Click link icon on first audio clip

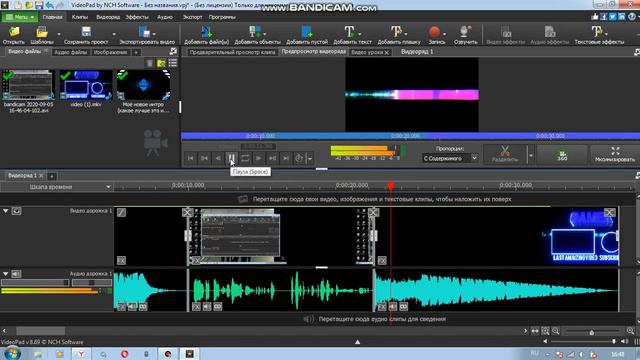click(x=143, y=306)
